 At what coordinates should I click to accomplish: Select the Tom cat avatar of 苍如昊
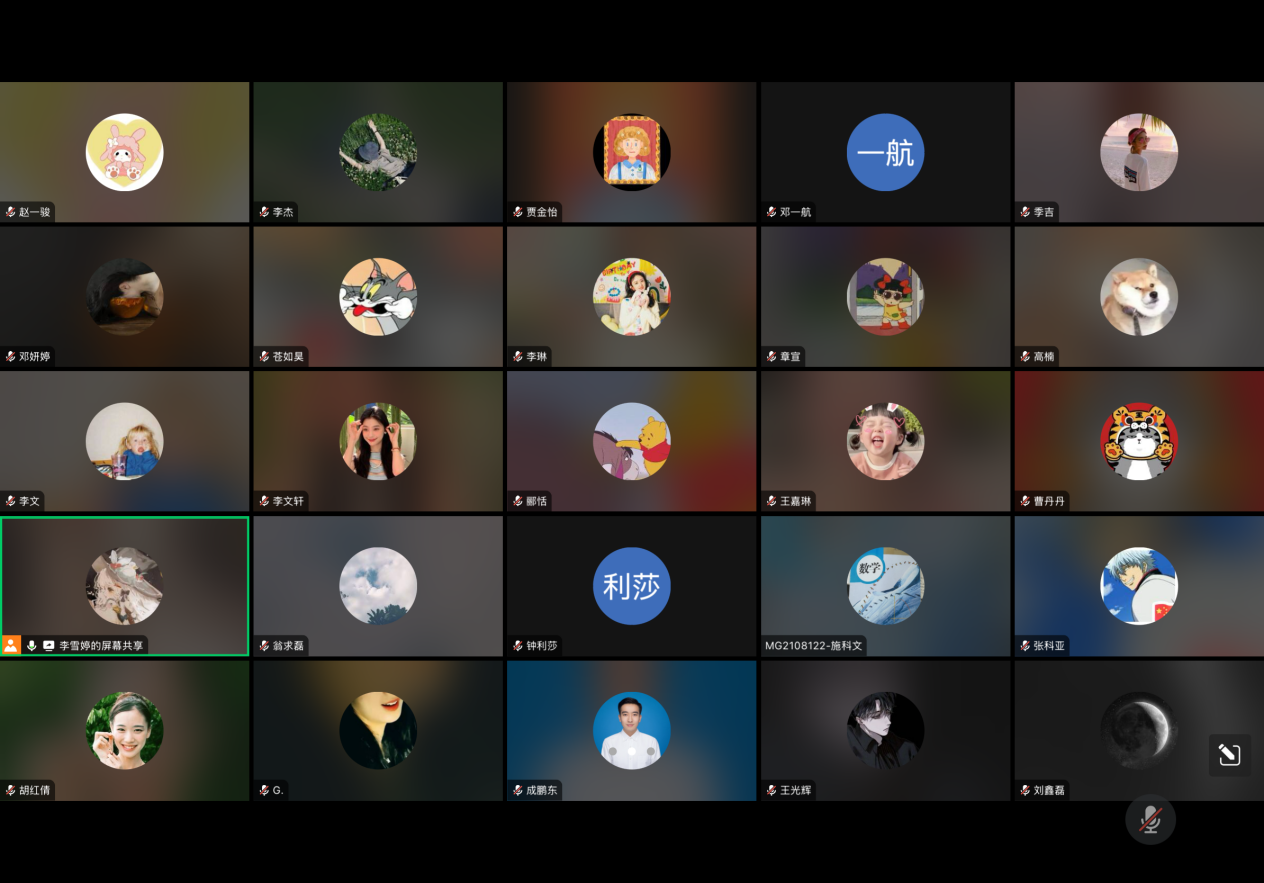(x=378, y=297)
